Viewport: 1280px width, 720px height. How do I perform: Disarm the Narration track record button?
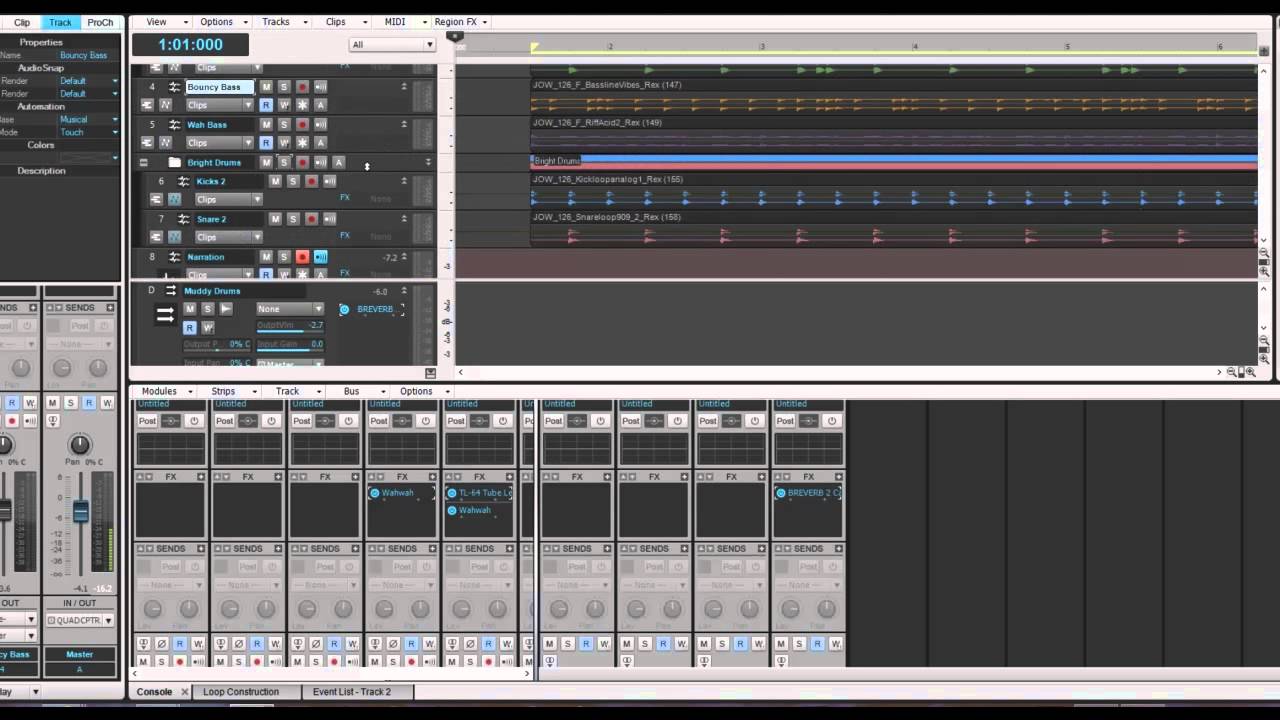302,257
